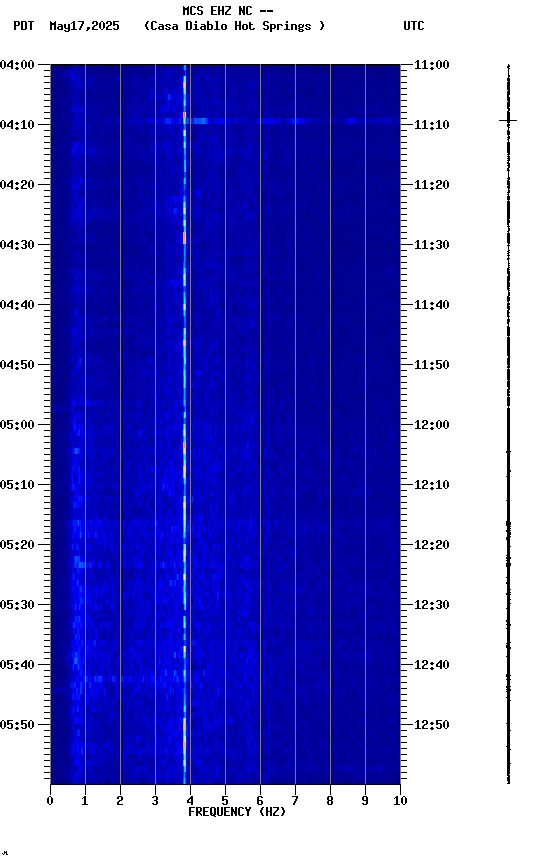Image resolution: width=552 pixels, height=864 pixels.
Task: Click the '05:20' PDT time label
Action: coord(17,546)
